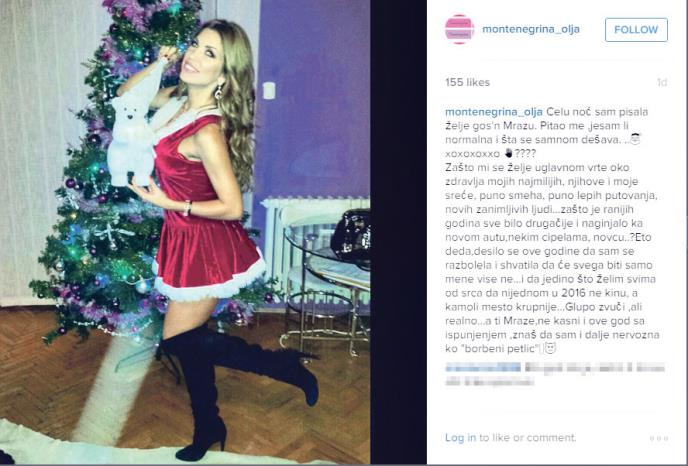Image resolution: width=688 pixels, height=466 pixels.
Task: Click the Santa emoji in the caption
Action: pyautogui.click(x=634, y=140)
